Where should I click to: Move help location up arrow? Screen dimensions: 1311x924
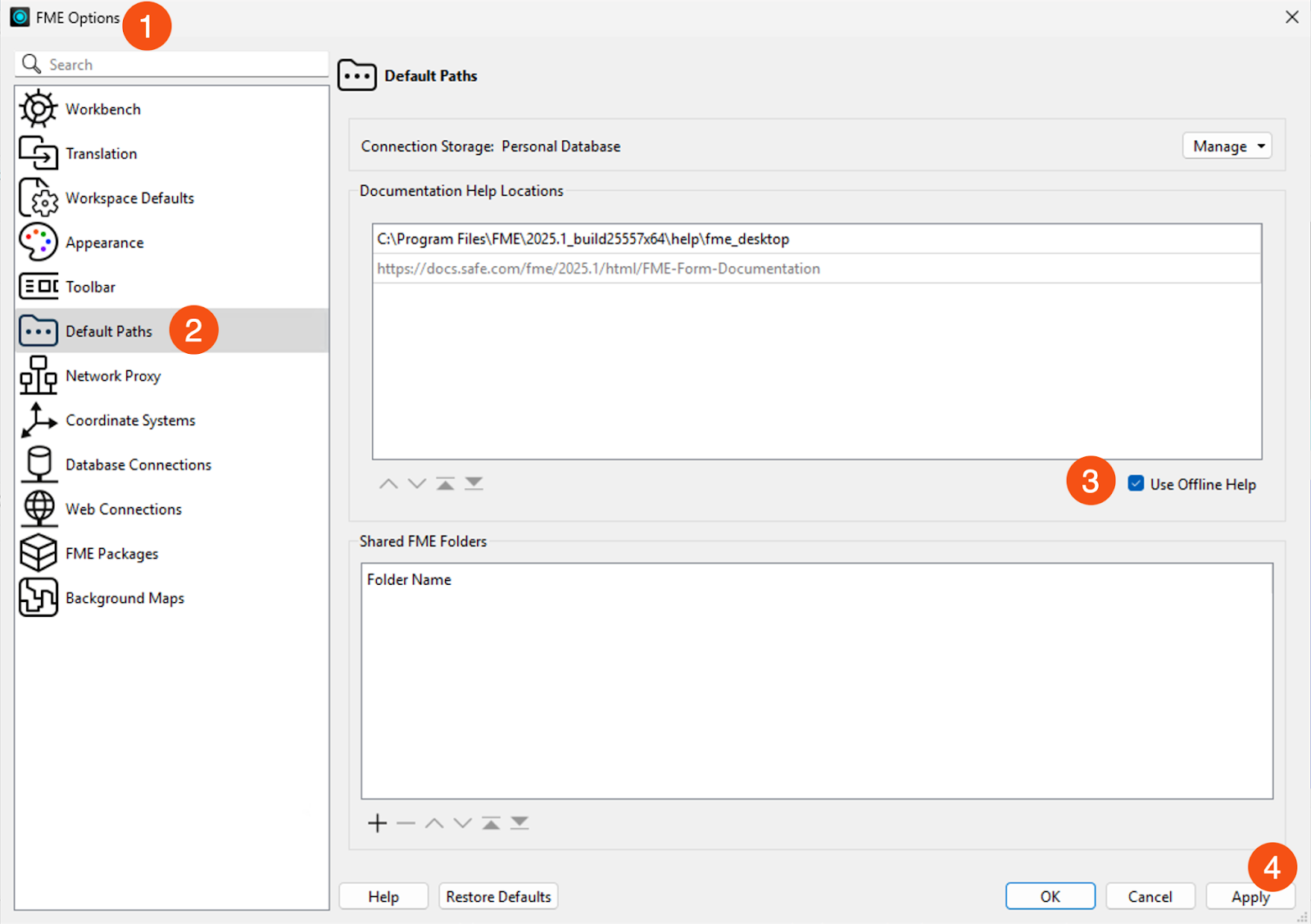pyautogui.click(x=388, y=484)
